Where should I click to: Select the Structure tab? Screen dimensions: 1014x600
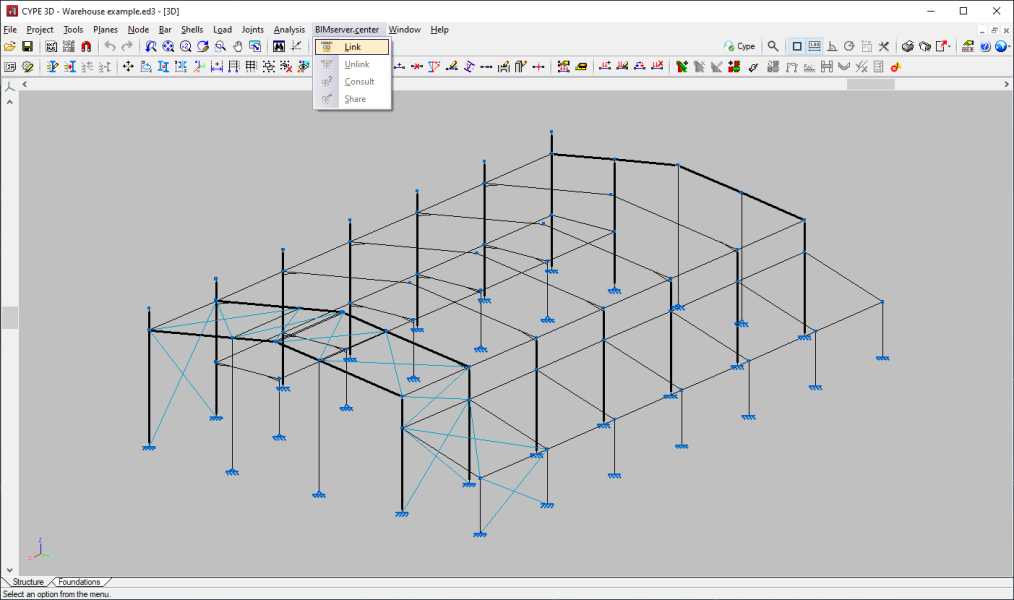(28, 582)
